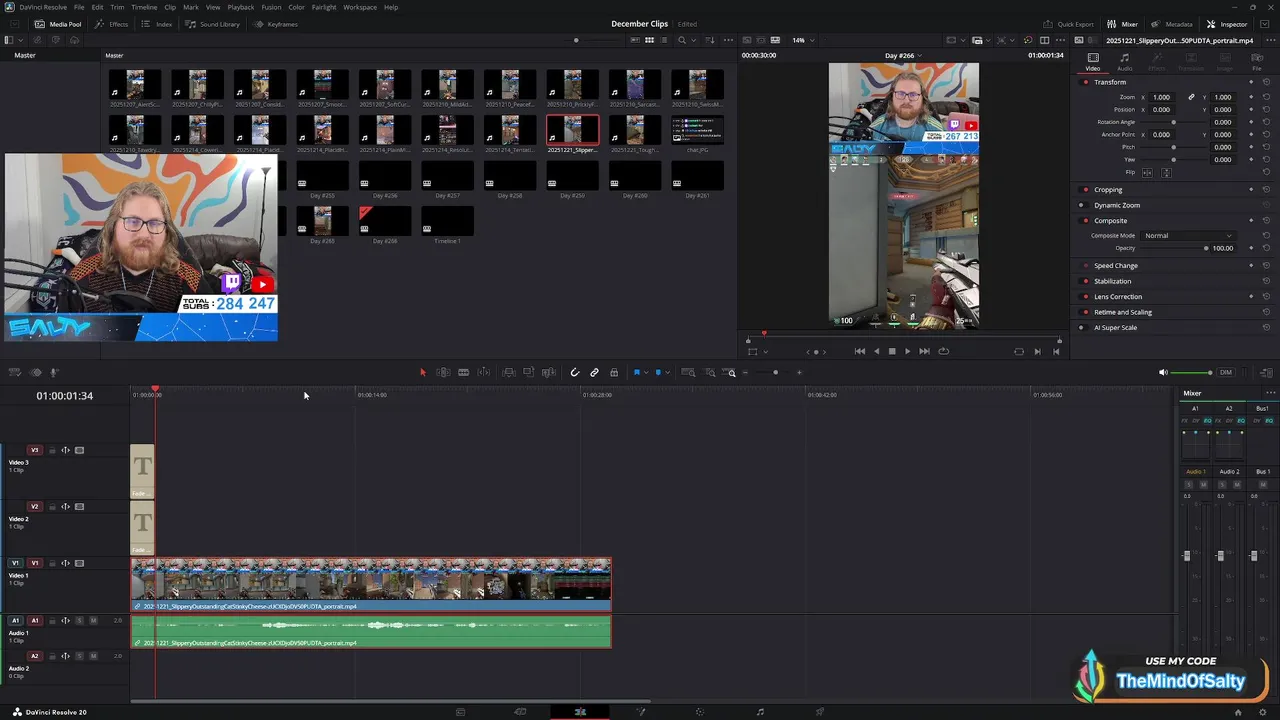The width and height of the screenshot is (1280, 720).
Task: Toggle the Inspector panel button
Action: tap(1227, 24)
